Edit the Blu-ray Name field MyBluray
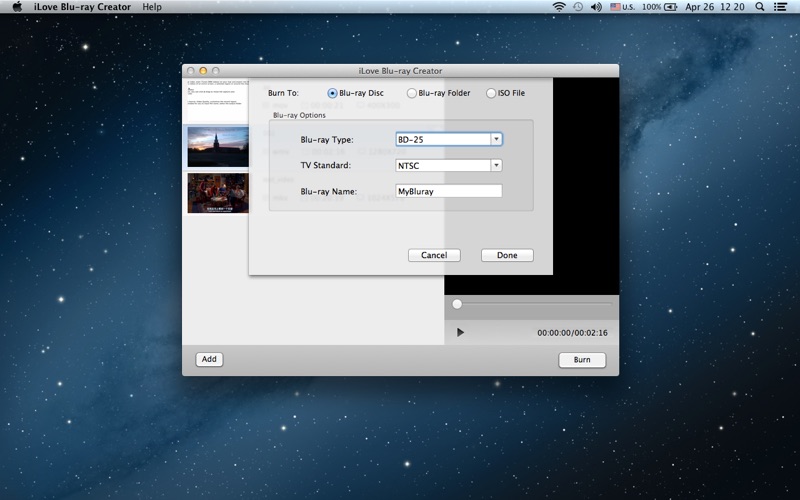The height and width of the screenshot is (500, 800). pyautogui.click(x=449, y=191)
